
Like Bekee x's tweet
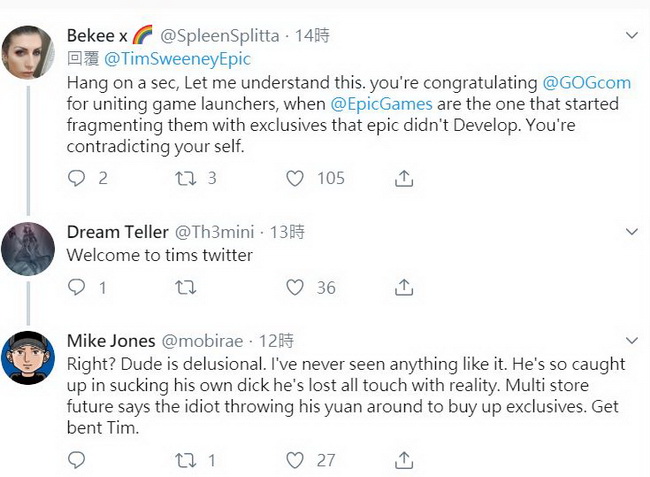(x=295, y=178)
